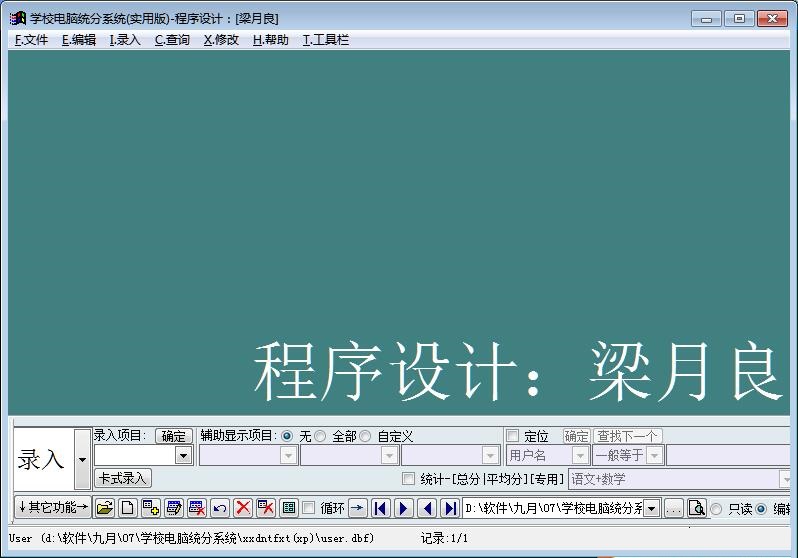Open the I.录入 menu

coord(125,40)
